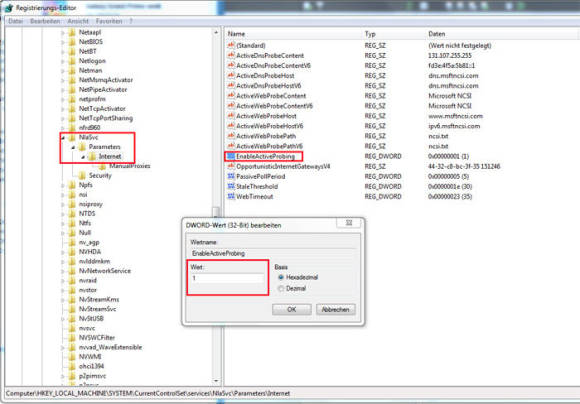Image resolution: width=580 pixels, height=404 pixels.
Task: Click the Wert input field
Action: point(227,278)
